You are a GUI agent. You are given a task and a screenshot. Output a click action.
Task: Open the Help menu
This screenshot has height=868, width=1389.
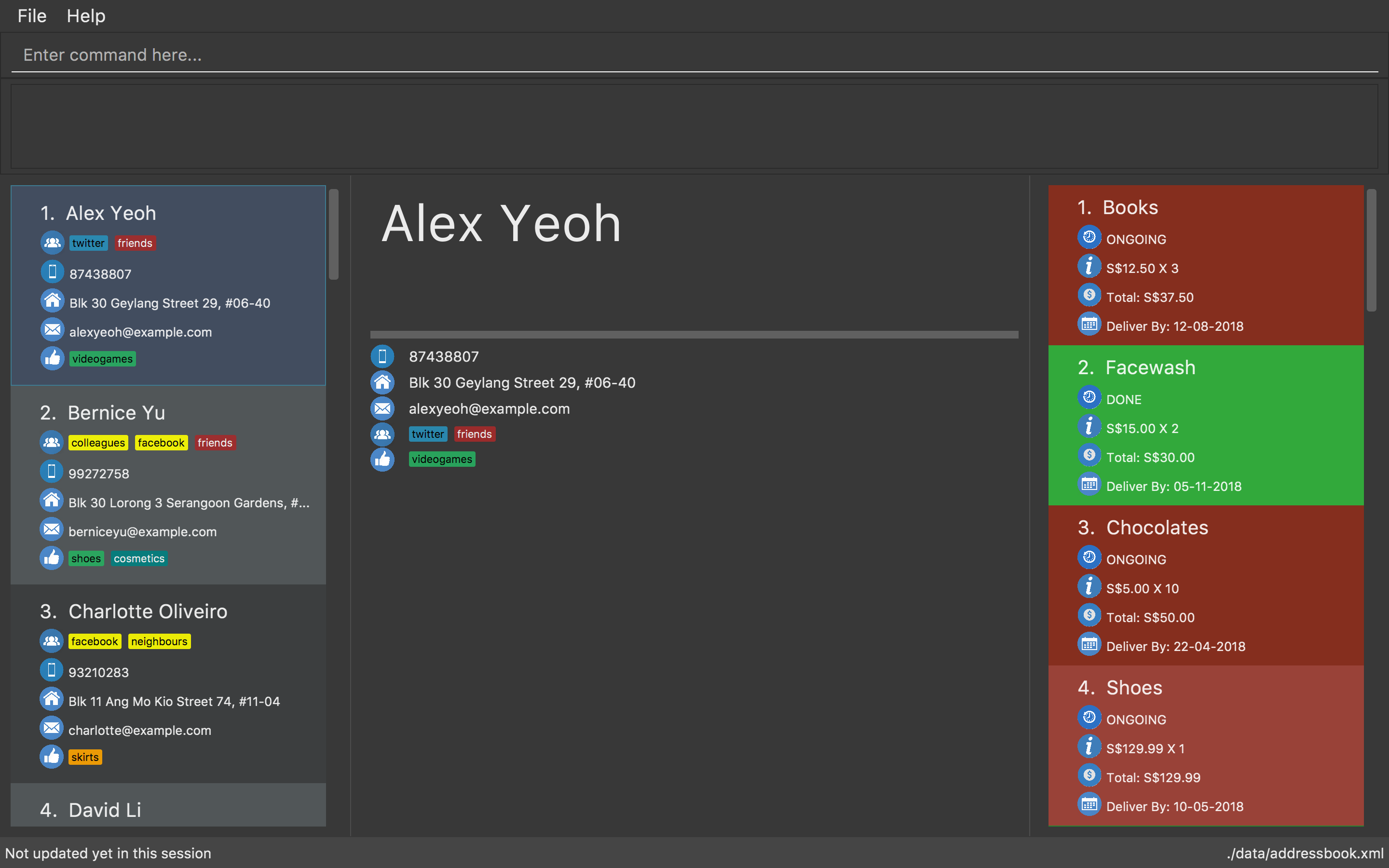(x=86, y=16)
